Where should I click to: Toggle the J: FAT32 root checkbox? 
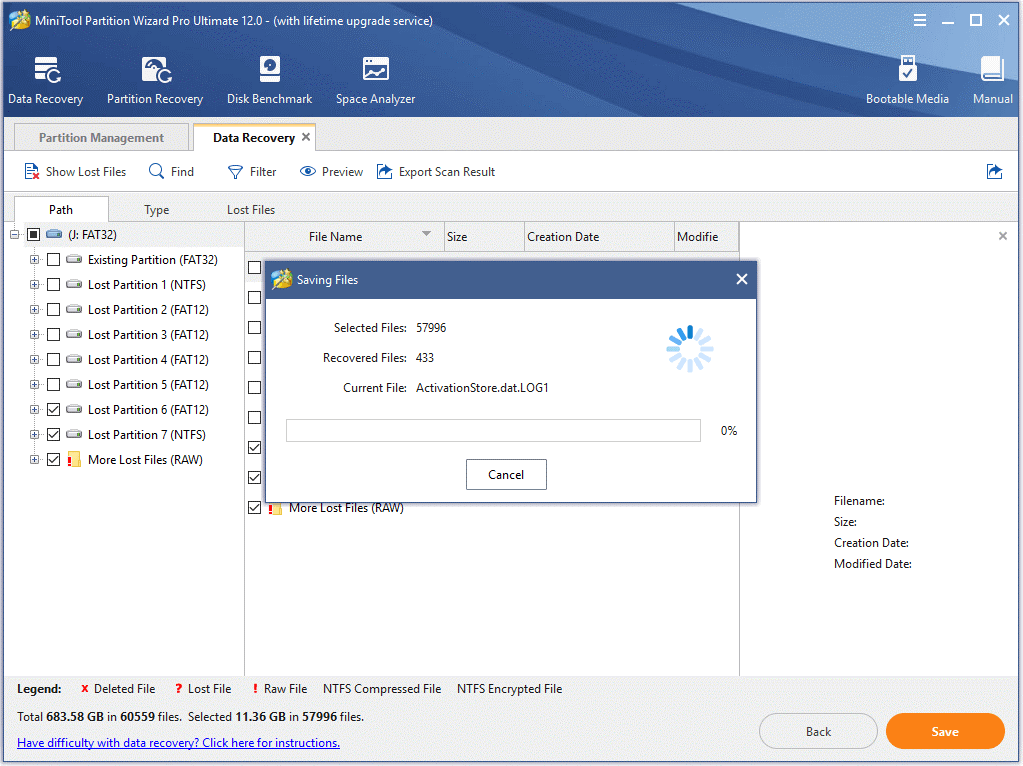(34, 234)
